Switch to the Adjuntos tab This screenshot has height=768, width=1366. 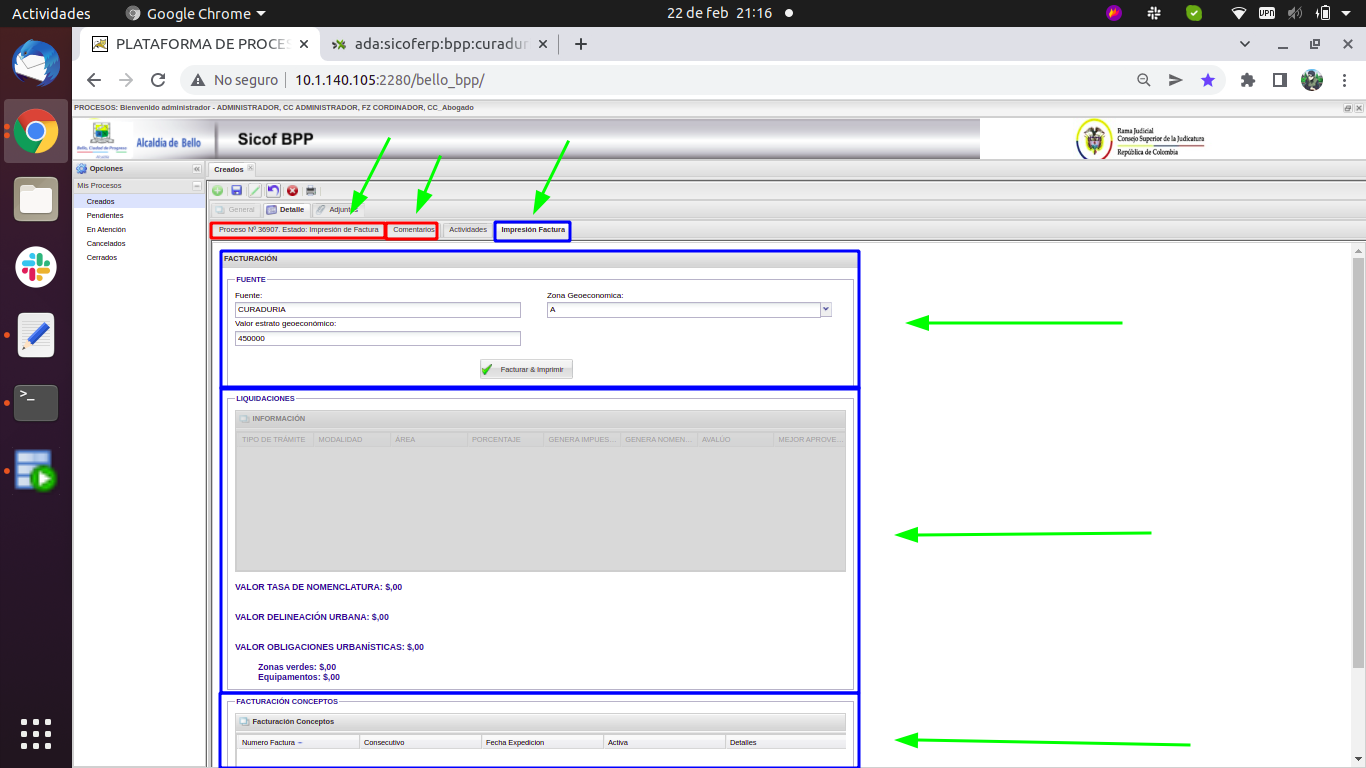[x=337, y=210]
